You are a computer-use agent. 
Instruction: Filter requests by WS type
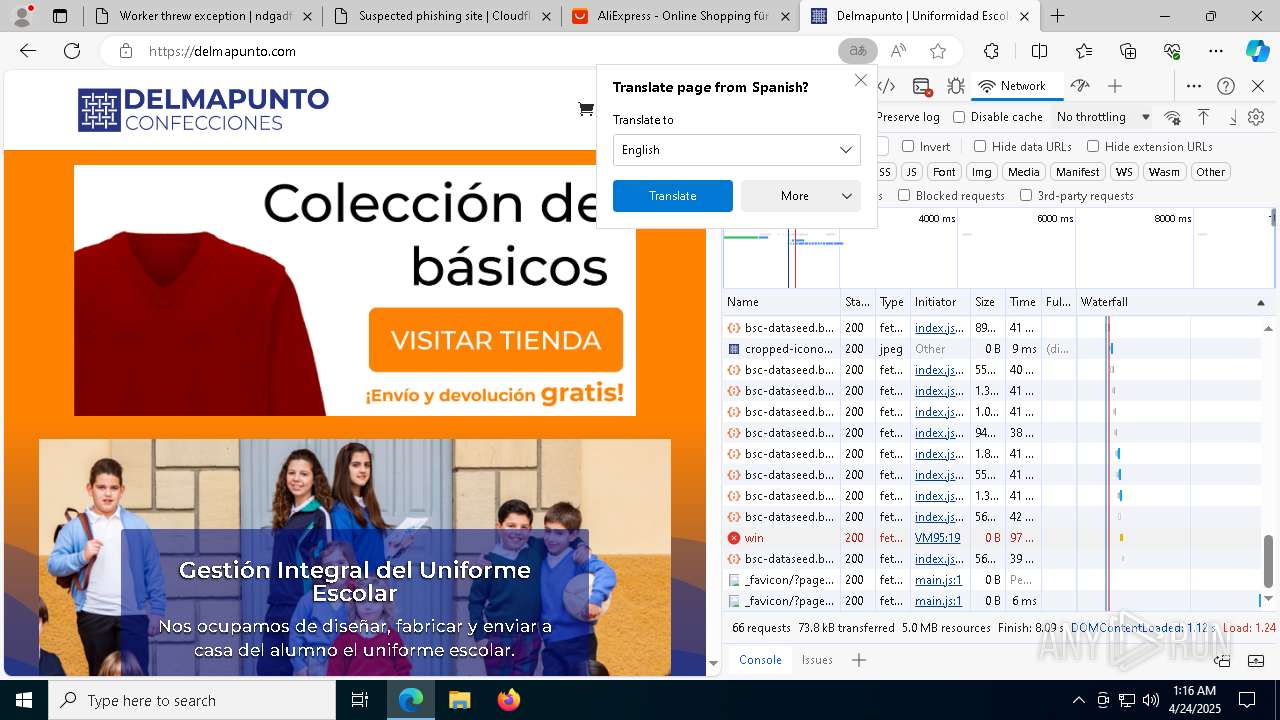click(x=1124, y=172)
